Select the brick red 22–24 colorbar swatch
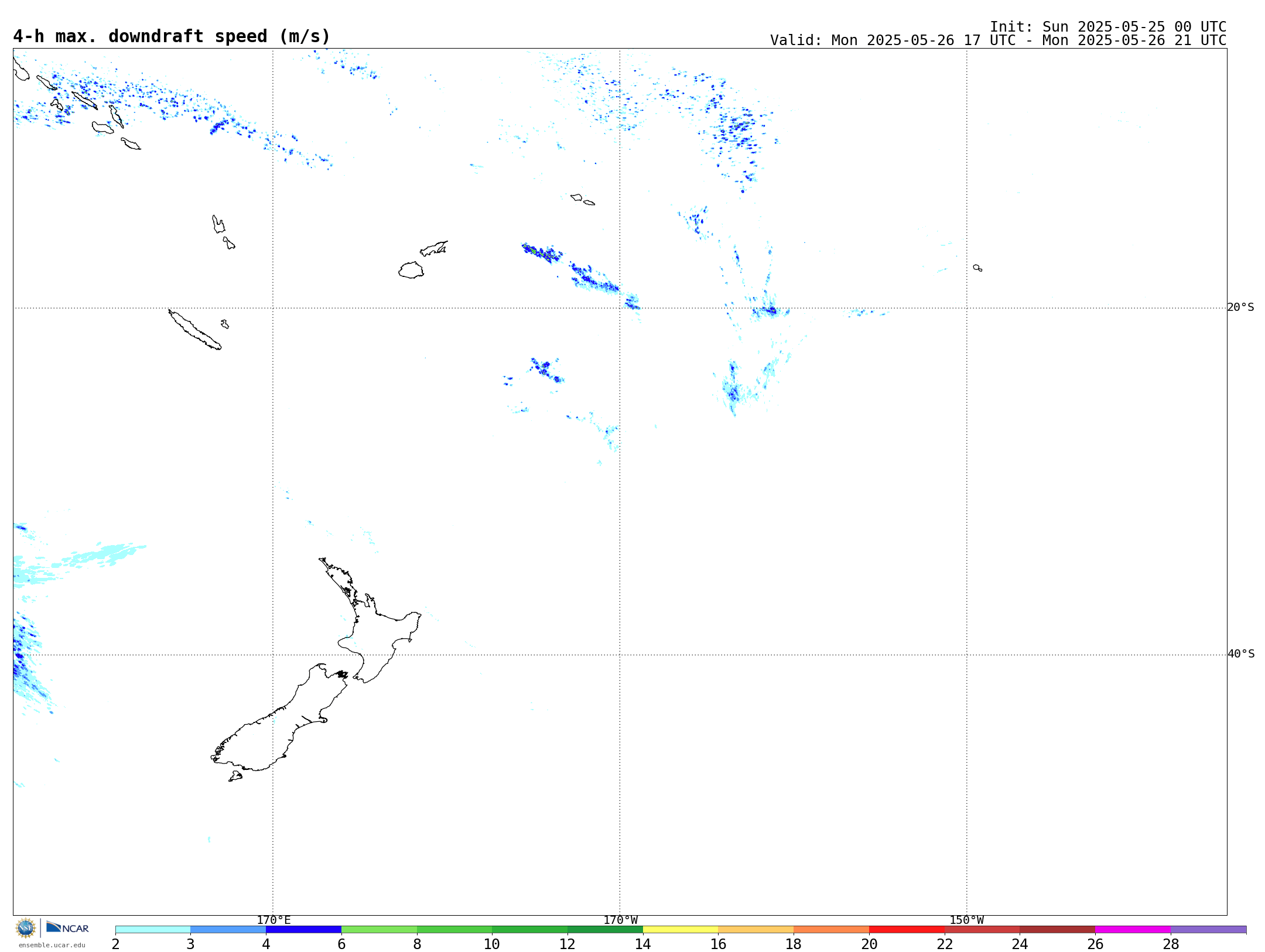The width and height of the screenshot is (1265, 952). [x=982, y=930]
